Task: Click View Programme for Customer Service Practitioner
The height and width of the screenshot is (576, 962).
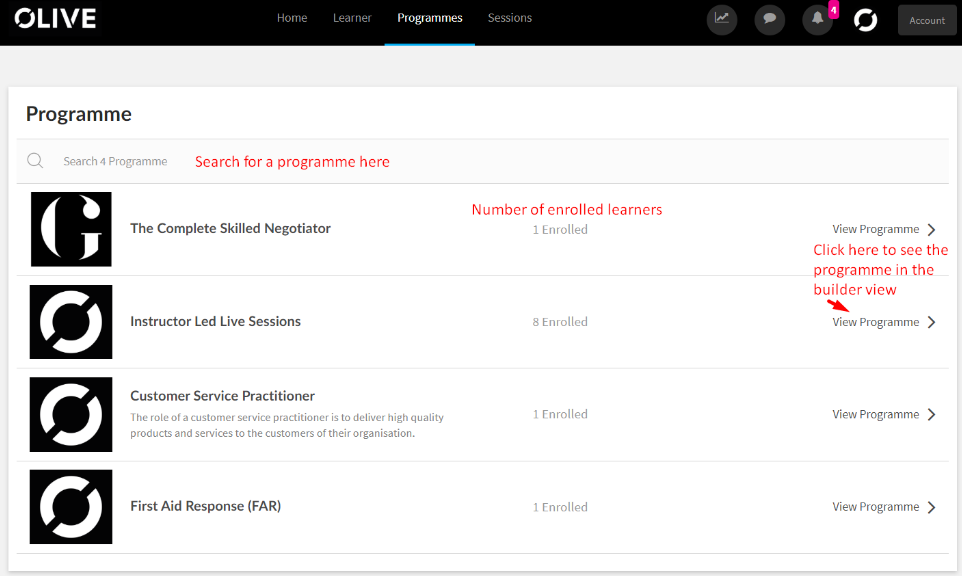Action: (x=875, y=414)
